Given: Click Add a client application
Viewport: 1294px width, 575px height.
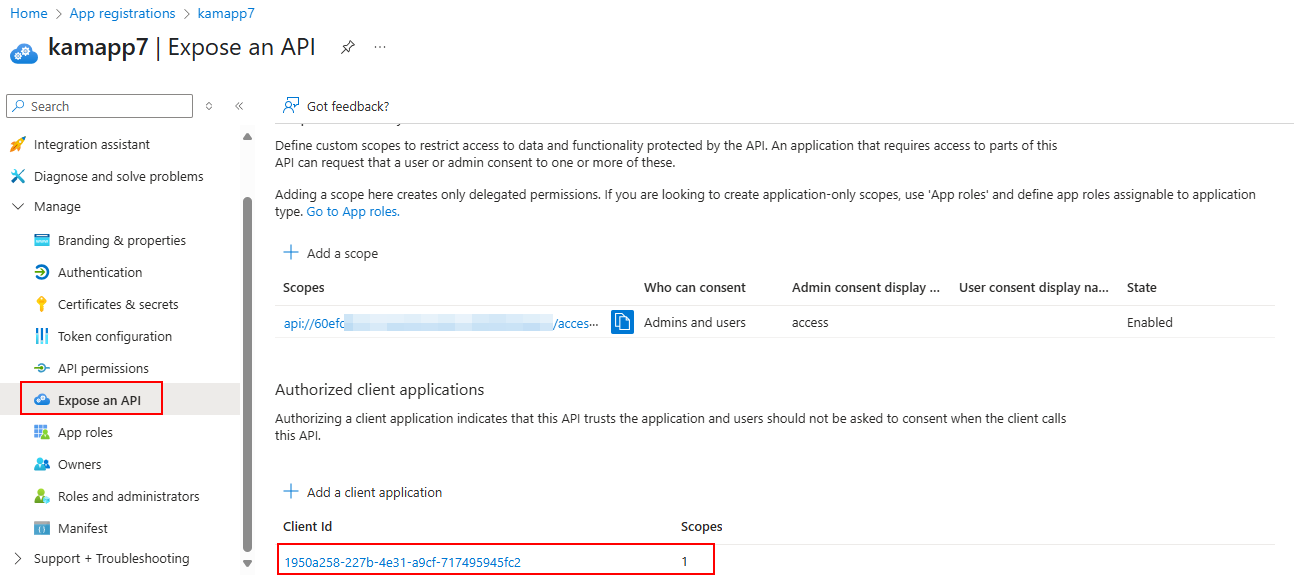Looking at the screenshot, I should 363,492.
